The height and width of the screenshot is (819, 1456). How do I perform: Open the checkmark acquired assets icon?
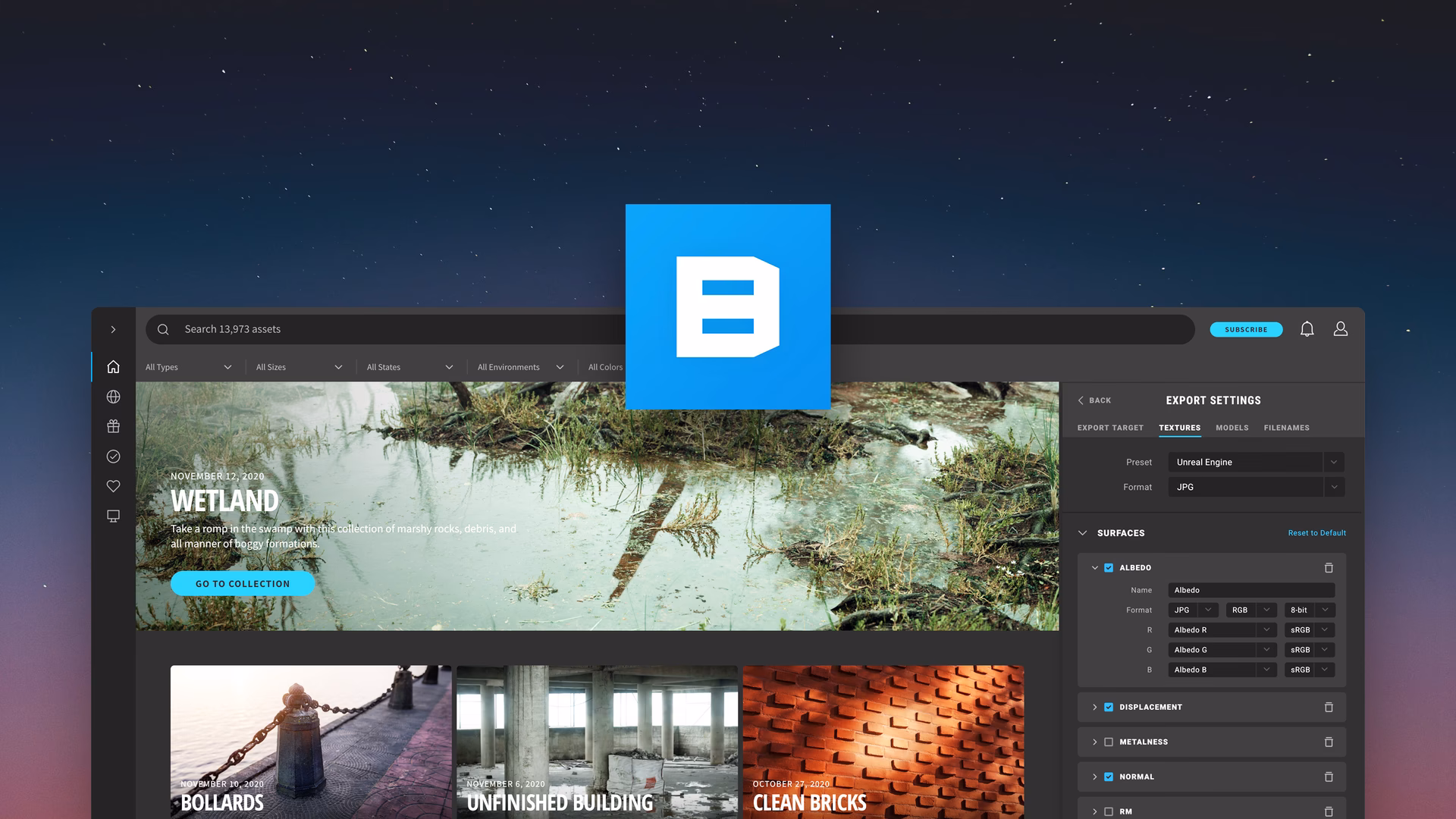113,457
